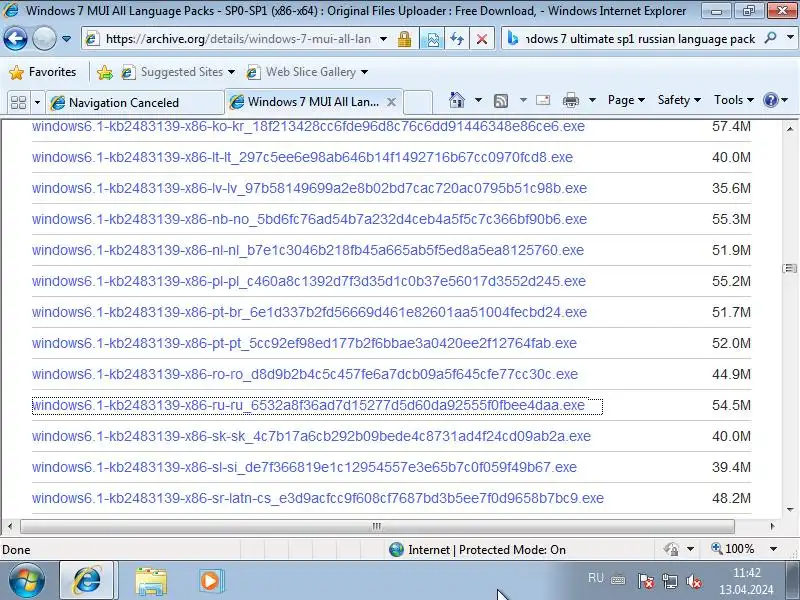Screen dimensions: 800x600
Task: Click the horizontal scrollbar thumb
Action: (377, 526)
